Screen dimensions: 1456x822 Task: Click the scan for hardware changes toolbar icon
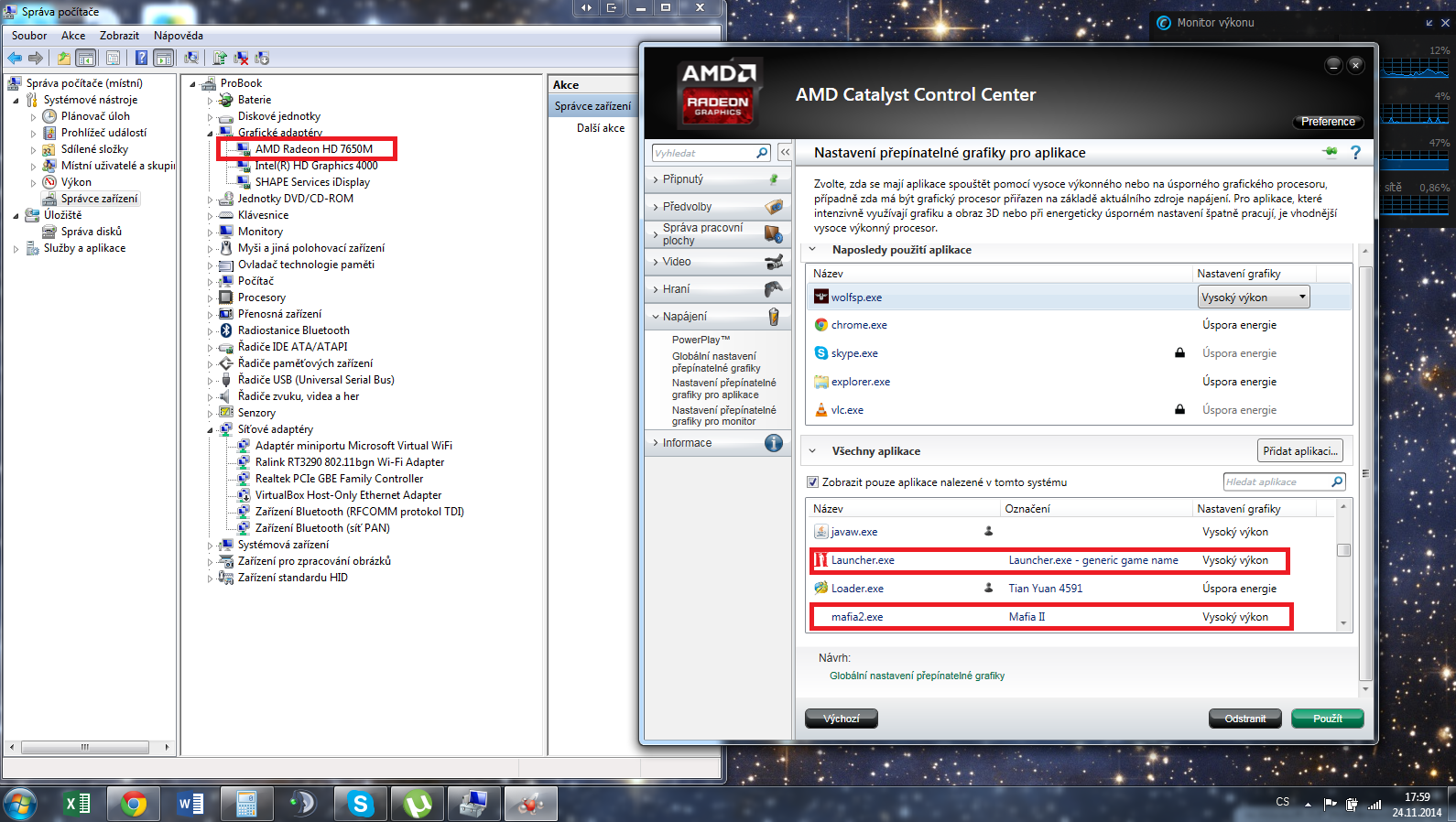pyautogui.click(x=191, y=58)
